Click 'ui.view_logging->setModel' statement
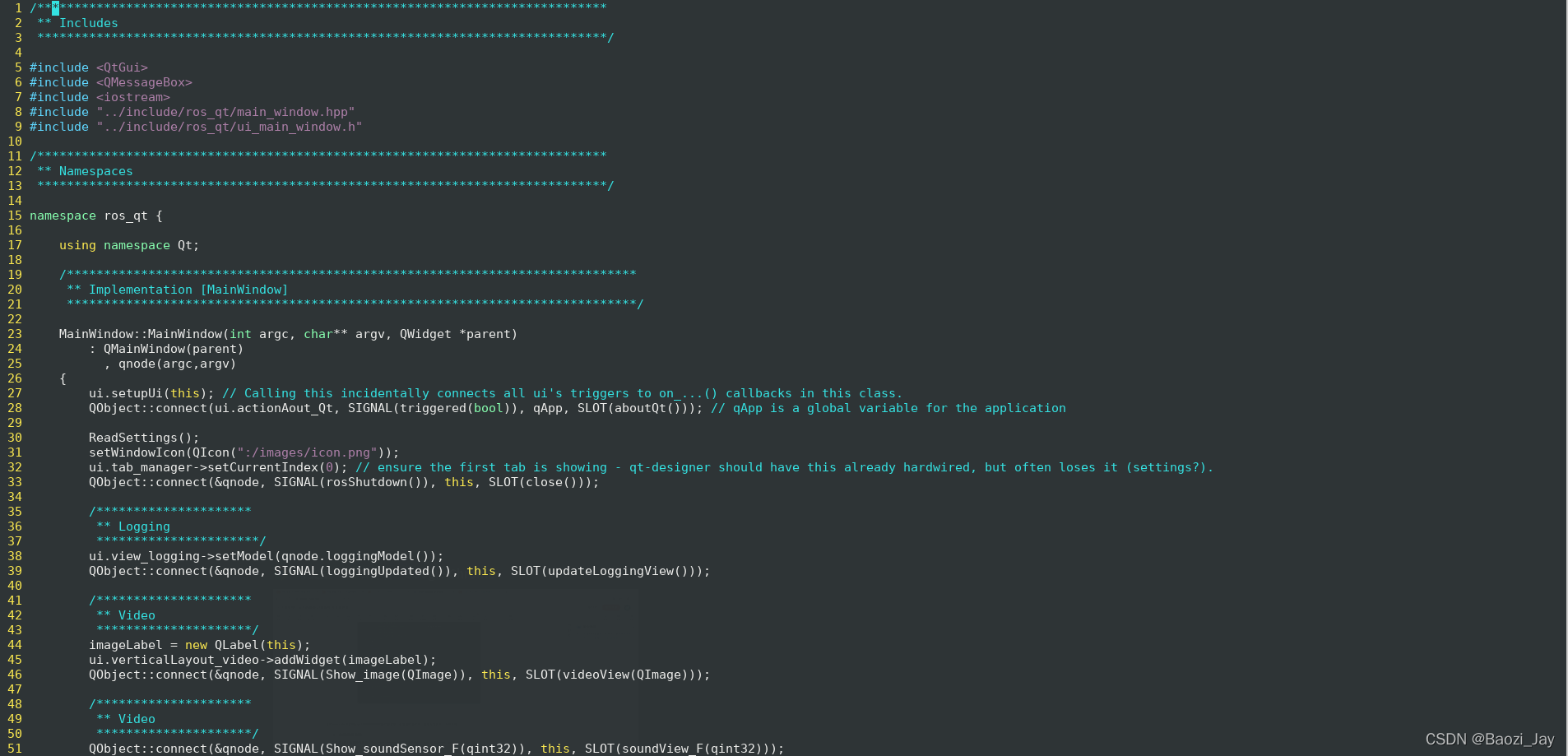The height and width of the screenshot is (756, 1568). [266, 556]
